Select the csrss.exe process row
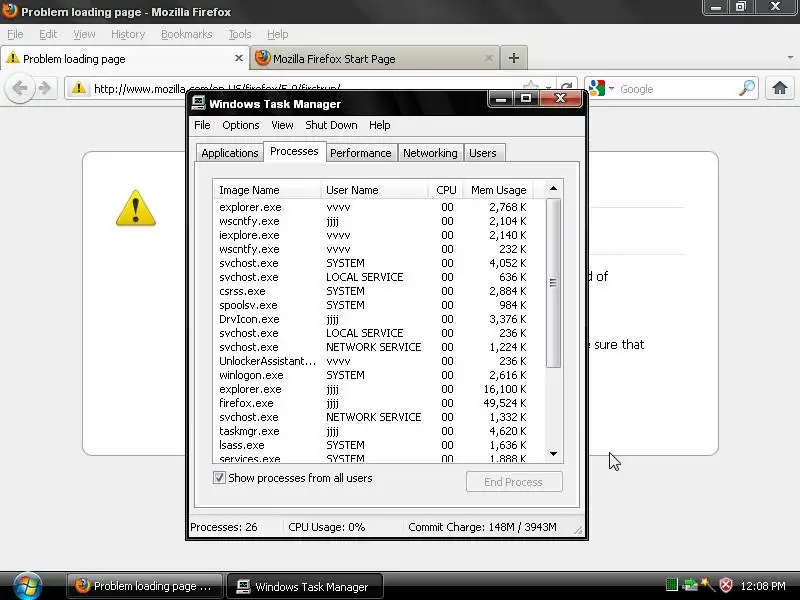Image resolution: width=800 pixels, height=600 pixels. [x=372, y=291]
